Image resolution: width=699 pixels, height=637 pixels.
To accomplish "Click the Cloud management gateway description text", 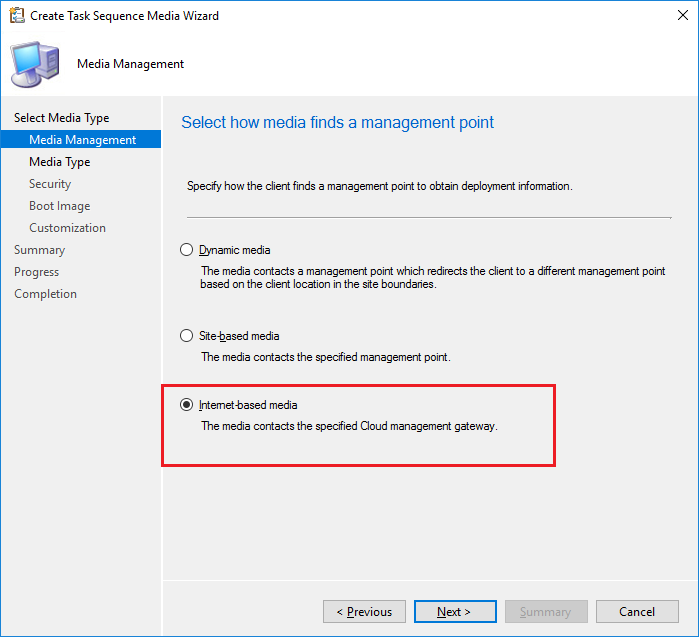I will 349,426.
